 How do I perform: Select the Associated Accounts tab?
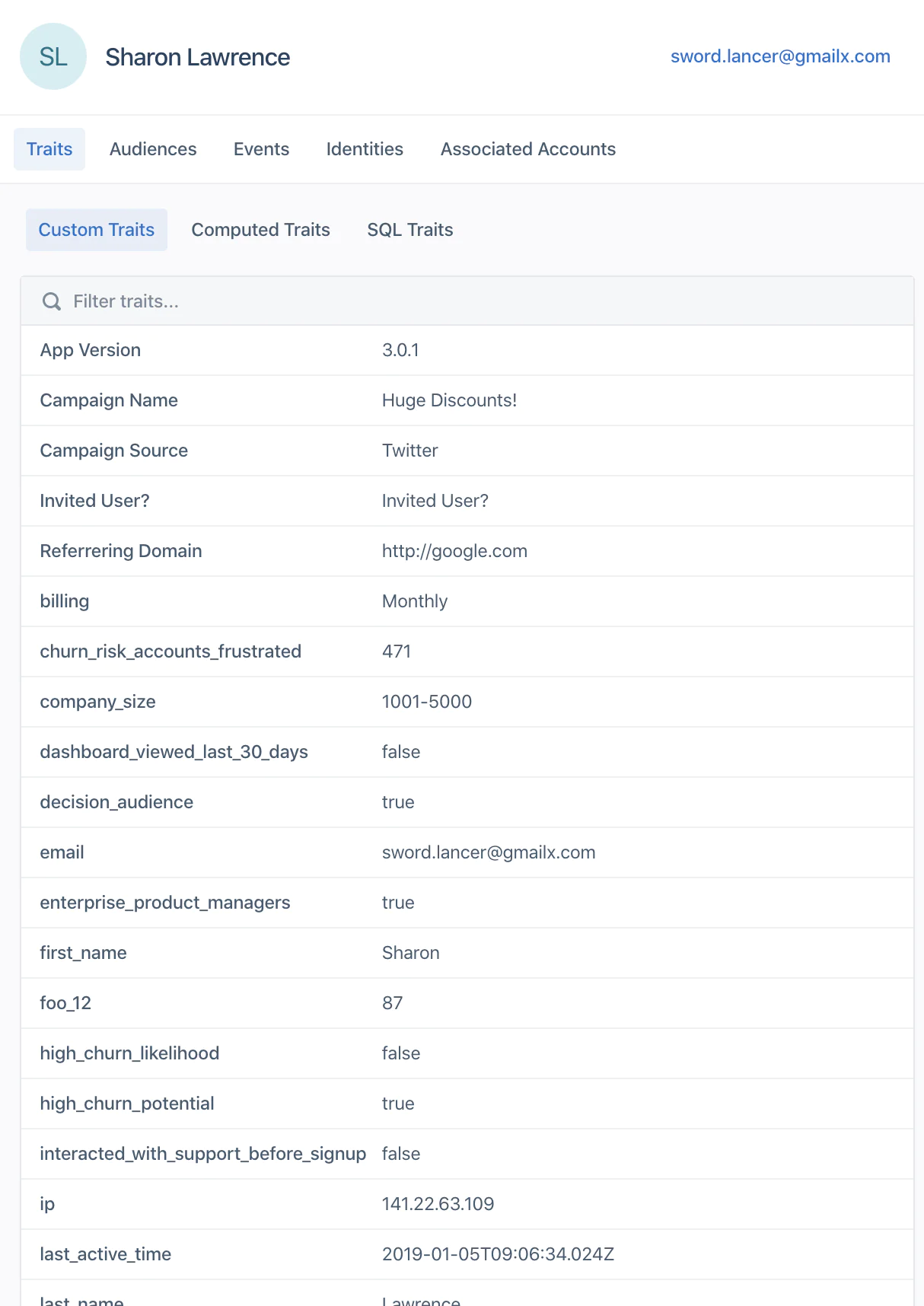point(527,149)
